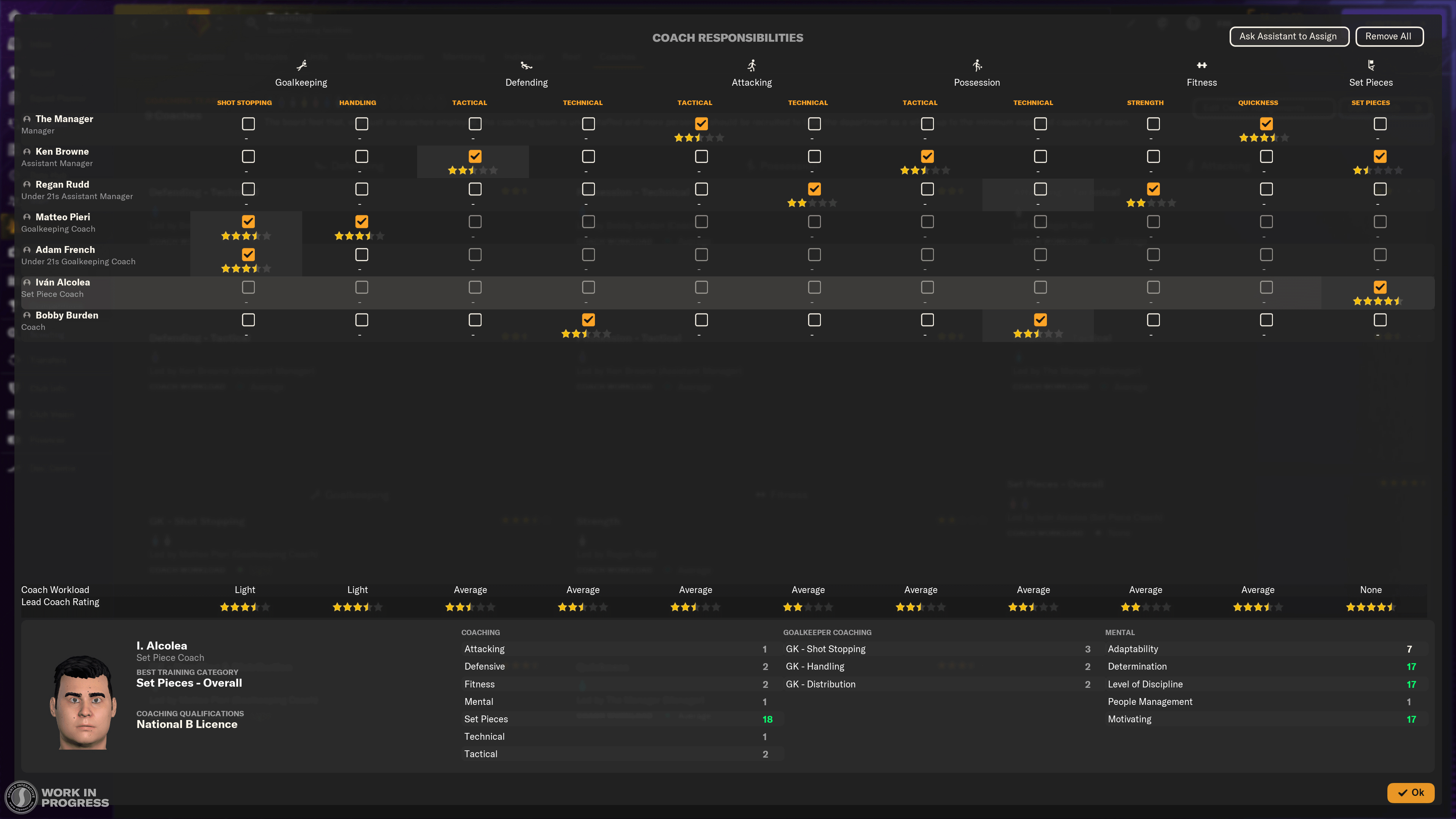Click the Set Pieces flag icon

pos(1371,66)
